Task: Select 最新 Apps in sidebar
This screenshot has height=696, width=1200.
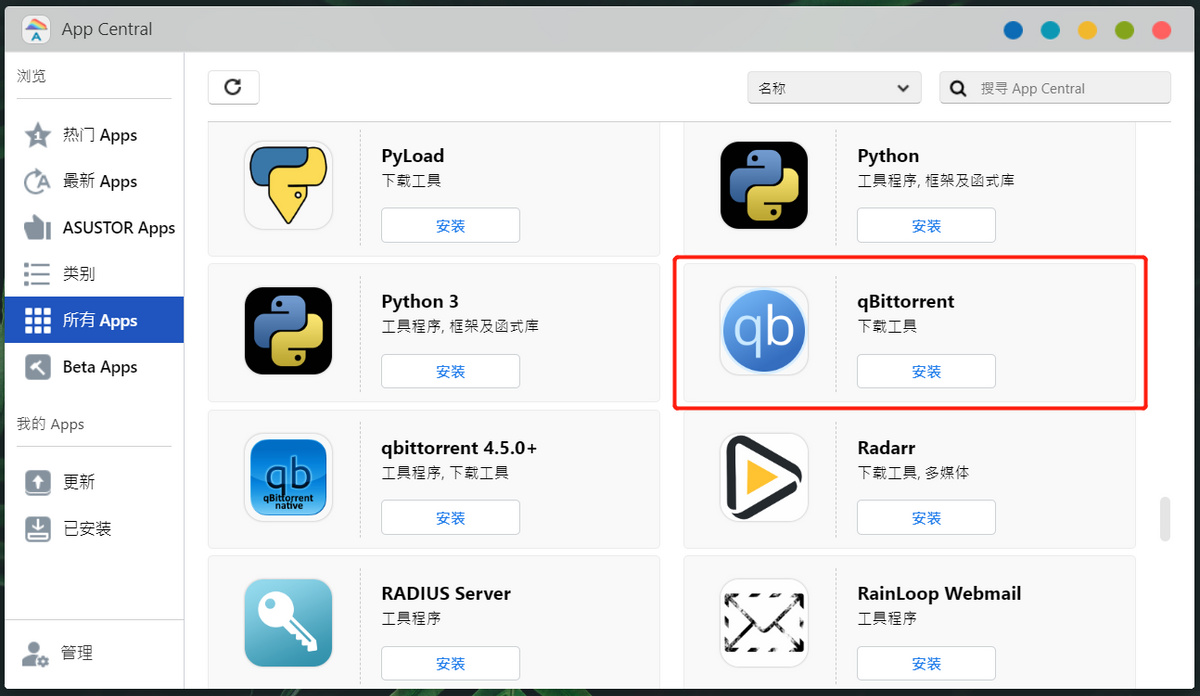Action: (x=92, y=181)
